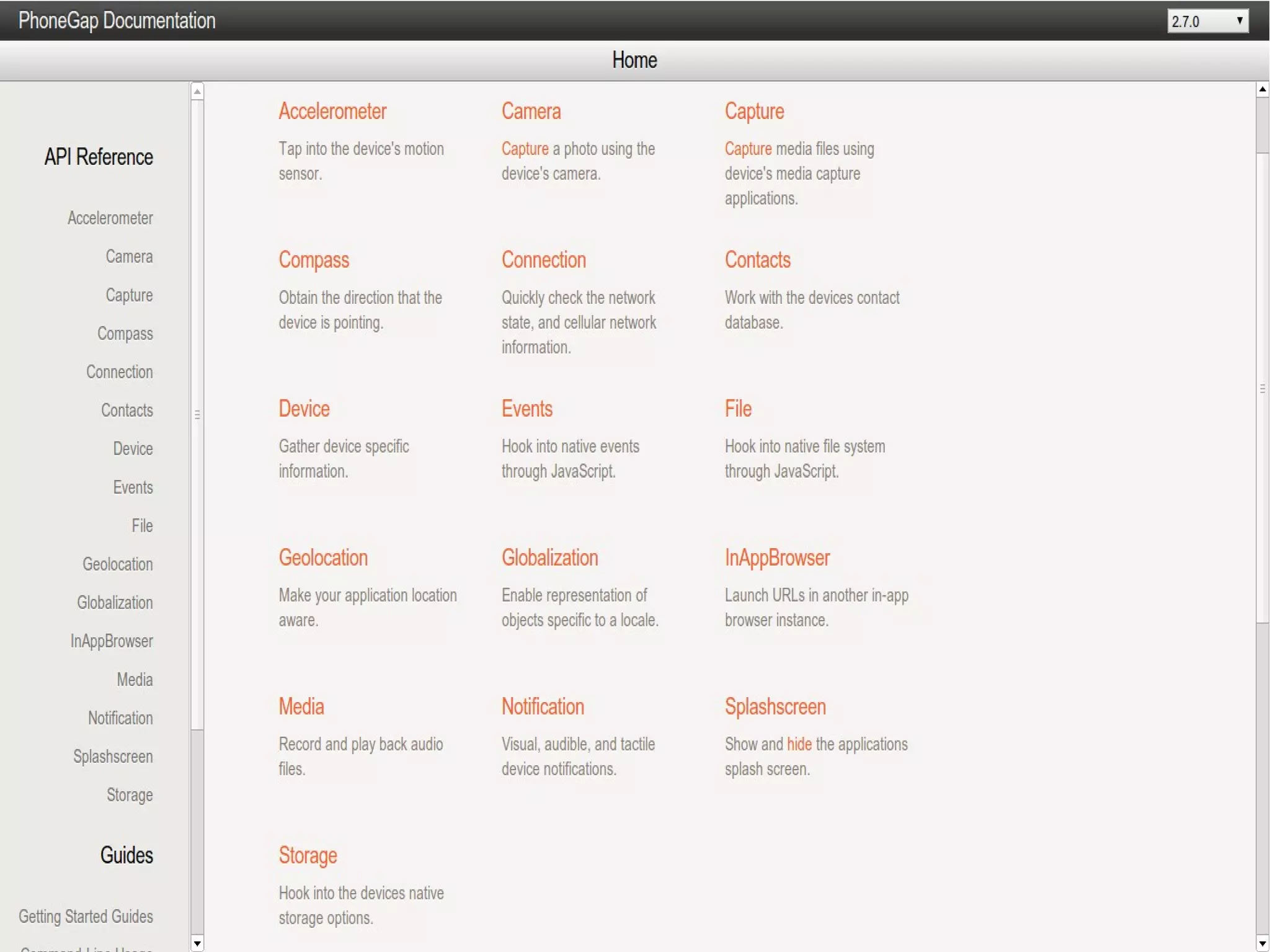The width and height of the screenshot is (1270, 952).
Task: Open Camera section in main content
Action: click(531, 111)
